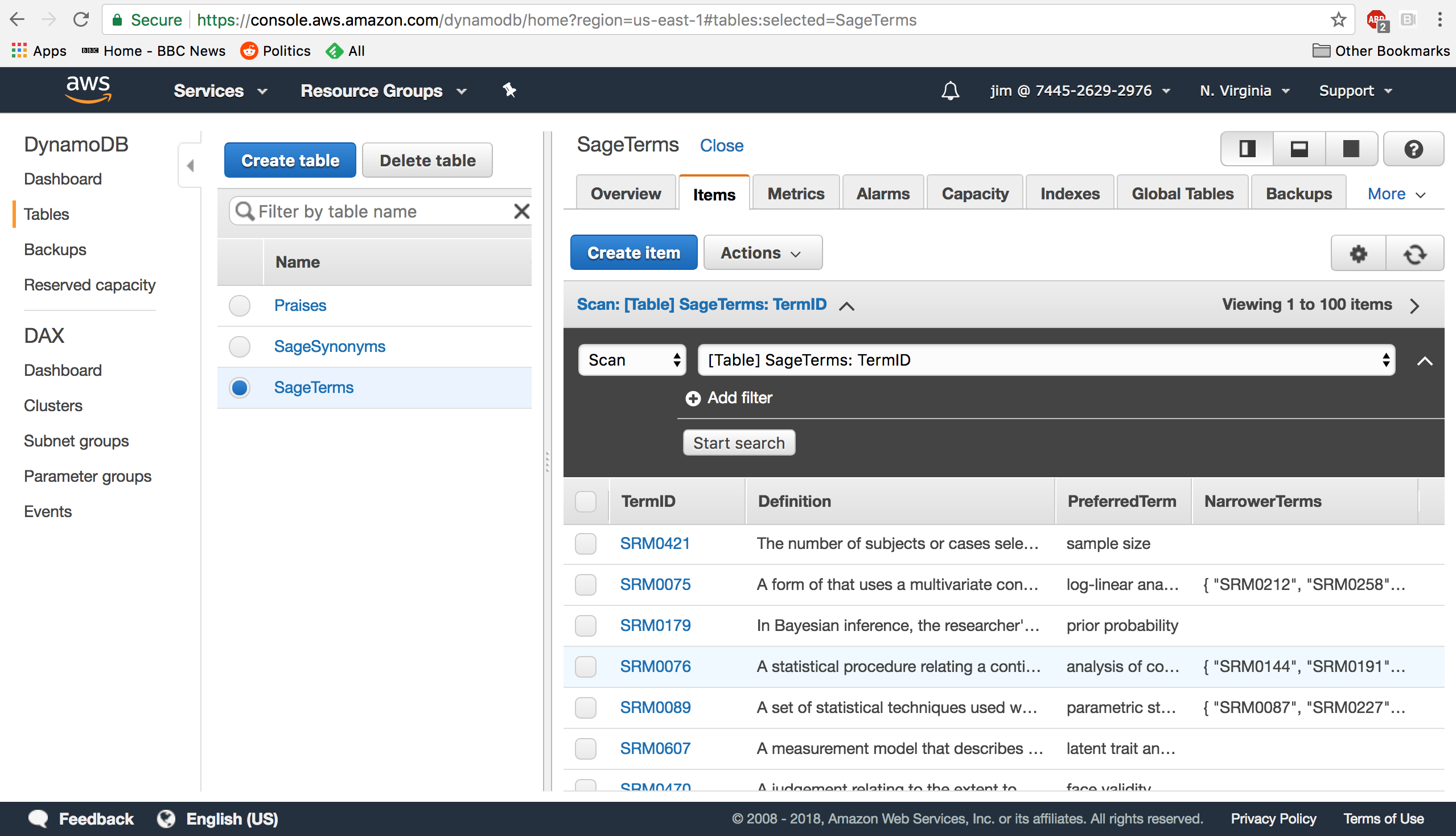Check the SRM0089 row checkbox
The height and width of the screenshot is (836, 1456).
pos(585,707)
